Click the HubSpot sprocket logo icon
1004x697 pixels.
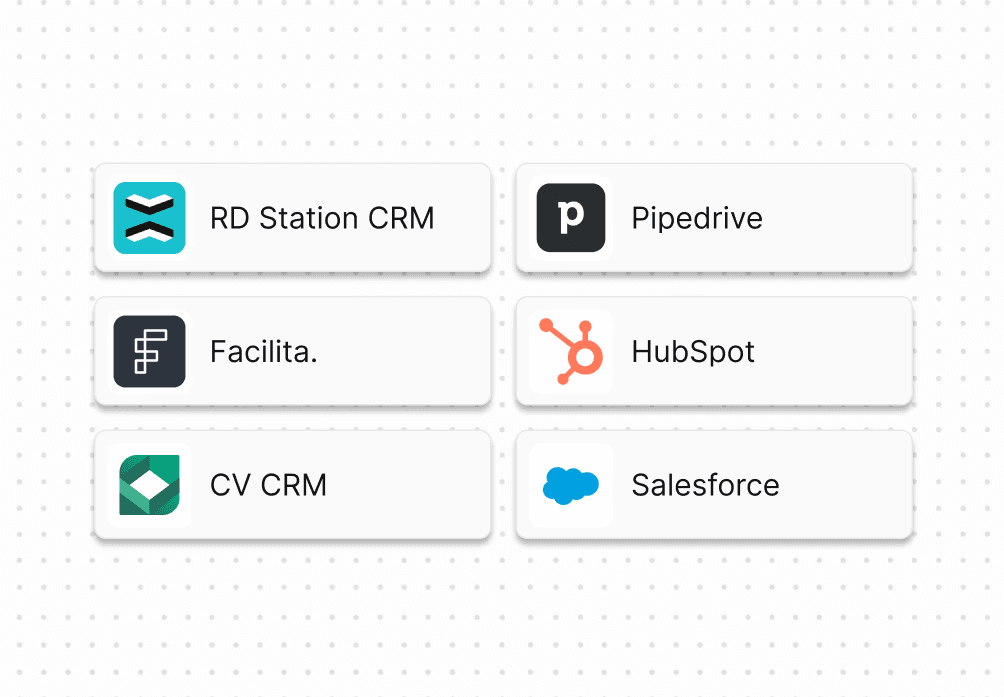[571, 351]
